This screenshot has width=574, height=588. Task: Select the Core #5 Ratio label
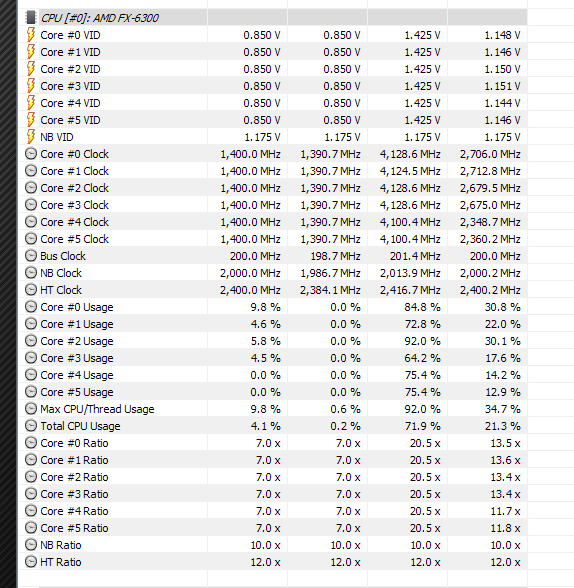coord(74,528)
